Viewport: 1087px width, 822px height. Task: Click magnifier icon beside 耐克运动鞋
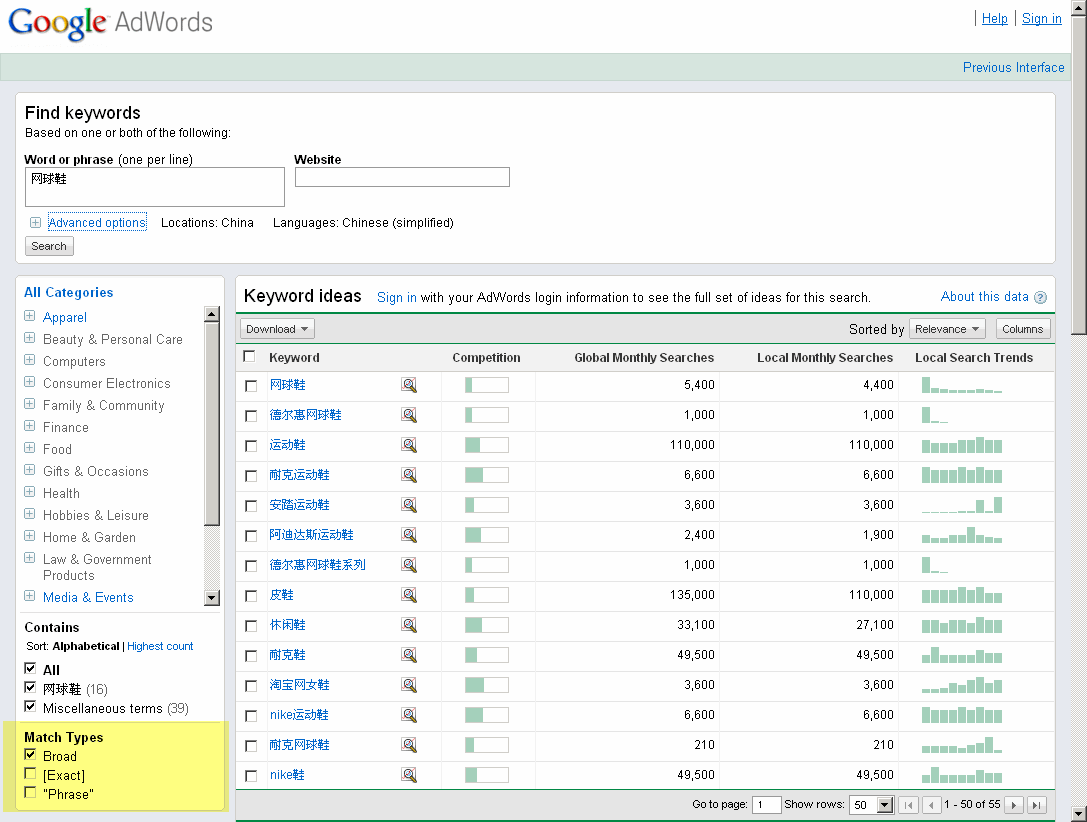click(x=409, y=475)
